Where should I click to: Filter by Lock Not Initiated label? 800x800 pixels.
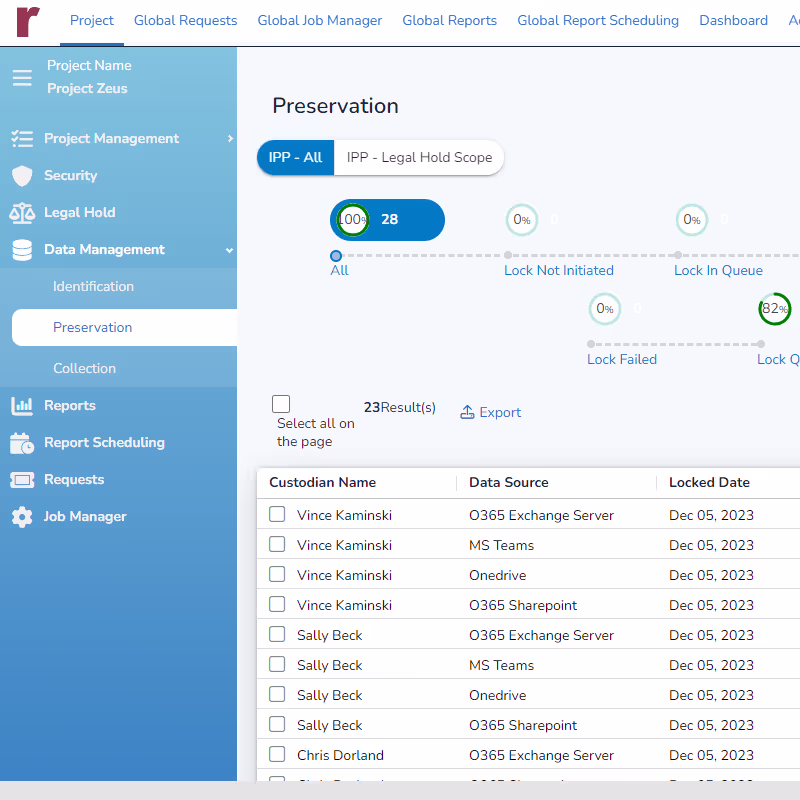click(559, 271)
